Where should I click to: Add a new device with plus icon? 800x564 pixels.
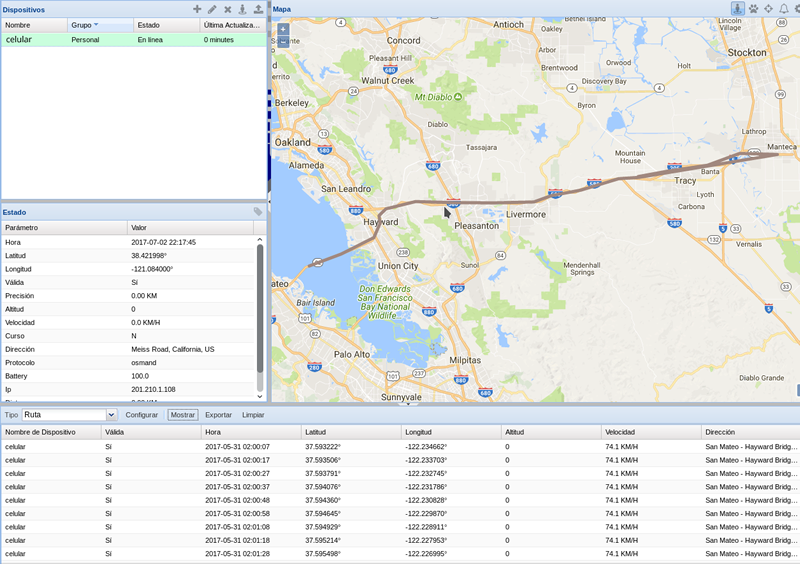197,9
